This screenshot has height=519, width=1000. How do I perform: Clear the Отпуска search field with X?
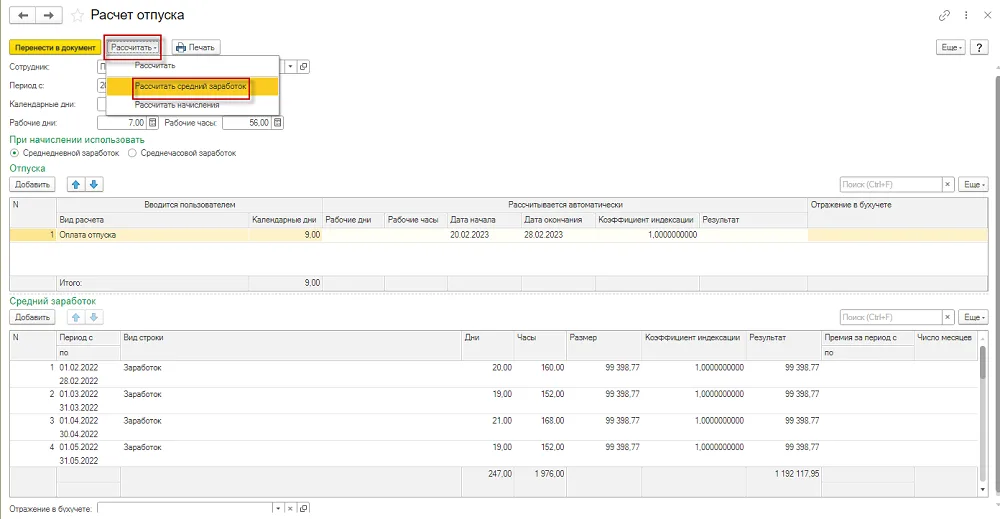948,184
